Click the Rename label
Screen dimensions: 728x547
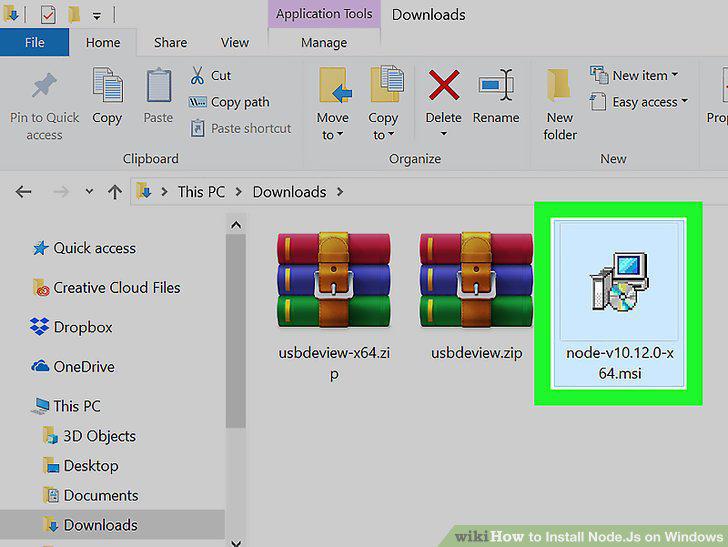(x=496, y=117)
